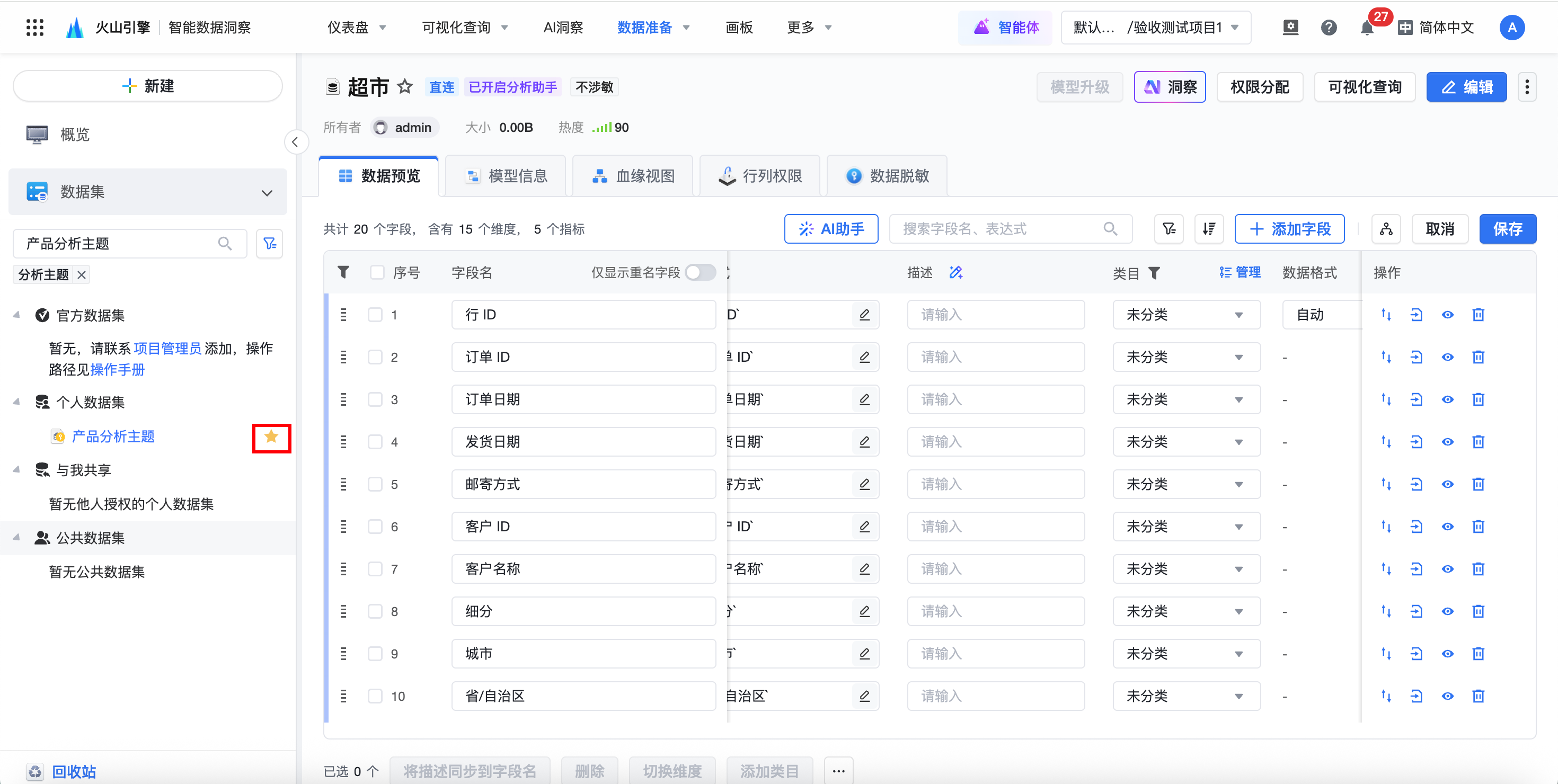
Task: Open the 类目 dropdown for 行 ID
Action: coord(1186,315)
